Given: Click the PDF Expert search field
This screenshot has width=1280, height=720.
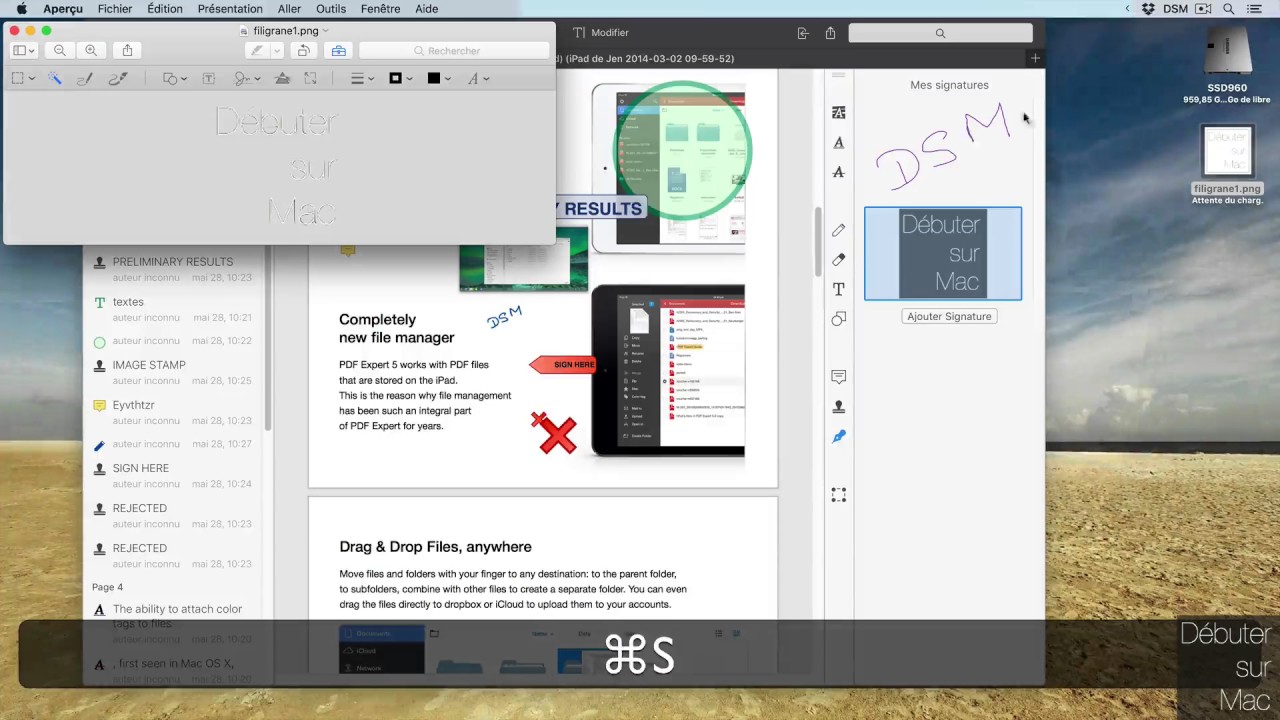Looking at the screenshot, I should click(x=940, y=33).
